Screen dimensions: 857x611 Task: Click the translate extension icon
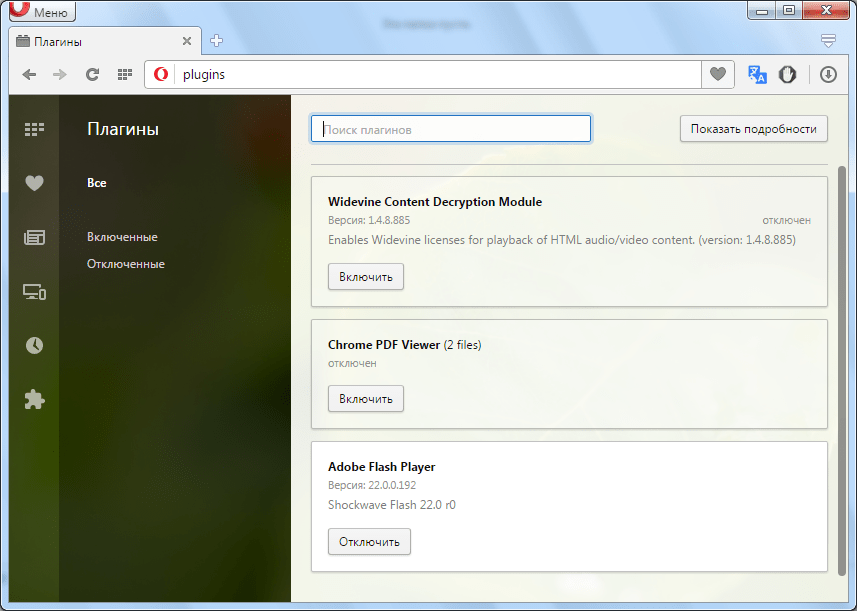coord(757,75)
